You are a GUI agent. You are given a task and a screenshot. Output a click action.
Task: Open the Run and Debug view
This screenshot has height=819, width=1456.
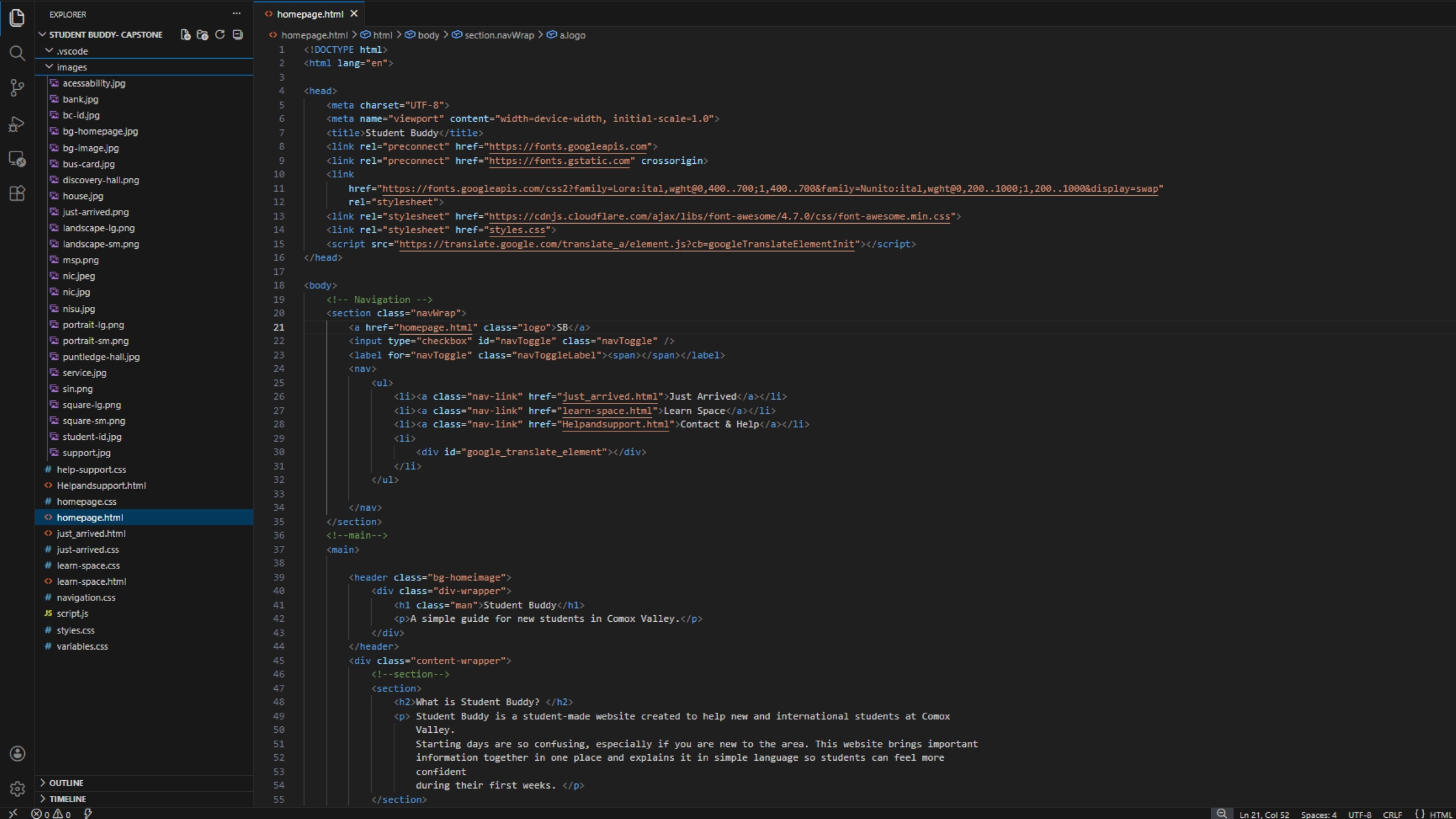17,124
